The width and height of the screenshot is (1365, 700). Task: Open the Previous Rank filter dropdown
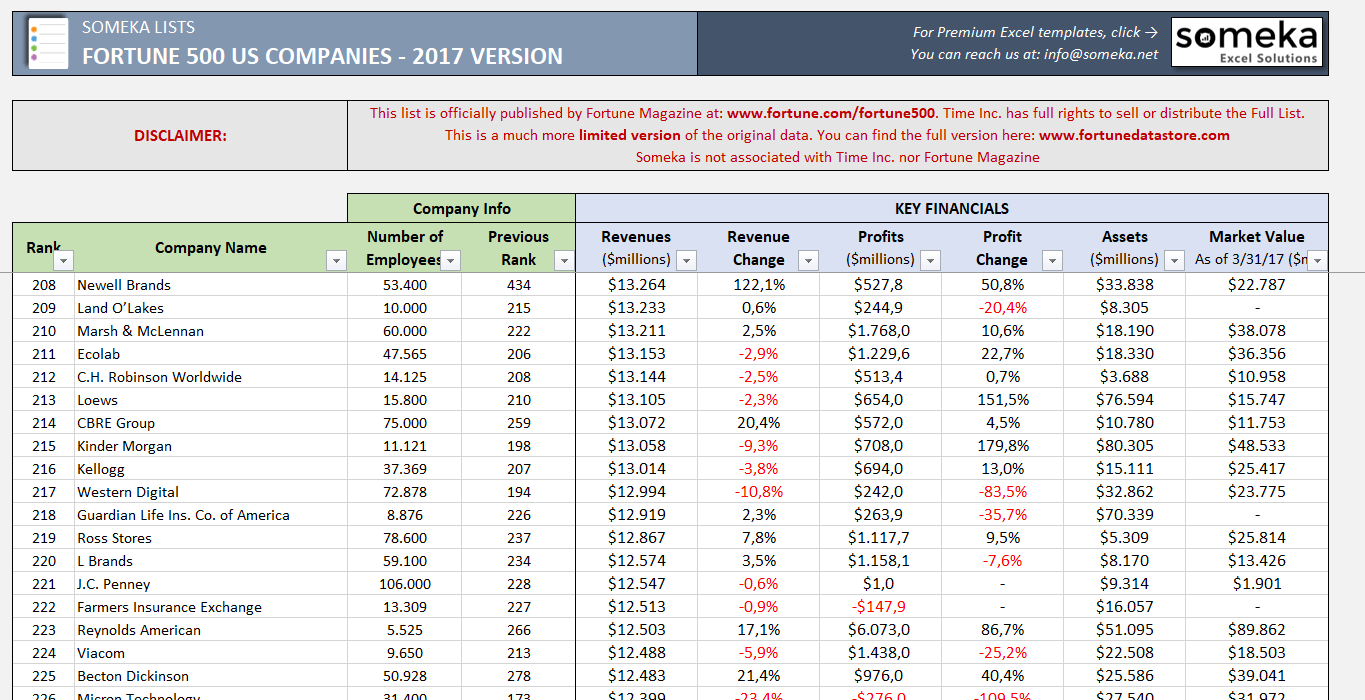pyautogui.click(x=564, y=260)
